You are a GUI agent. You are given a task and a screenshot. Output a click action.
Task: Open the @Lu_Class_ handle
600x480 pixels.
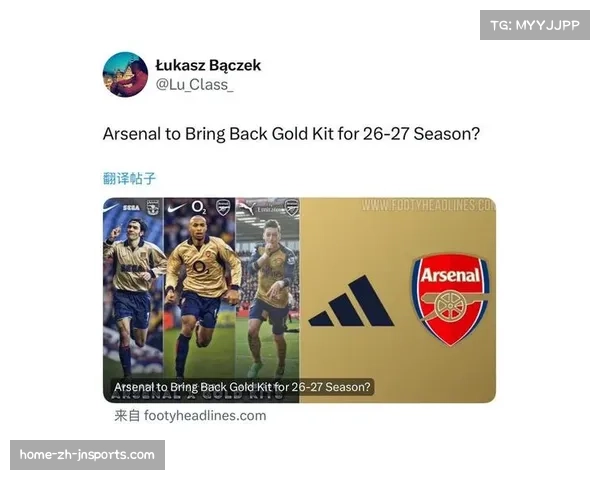point(194,85)
